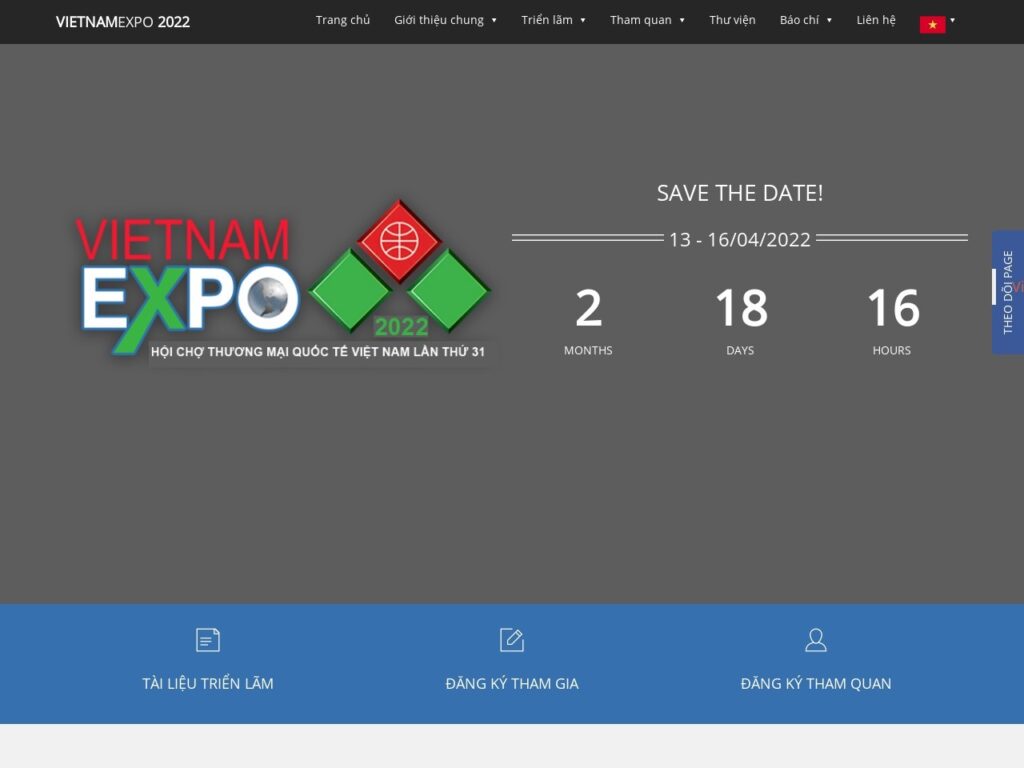Viewport: 1024px width, 768px height.
Task: Open the ĐĂNG KÝ THAM GIA link
Action: click(512, 684)
